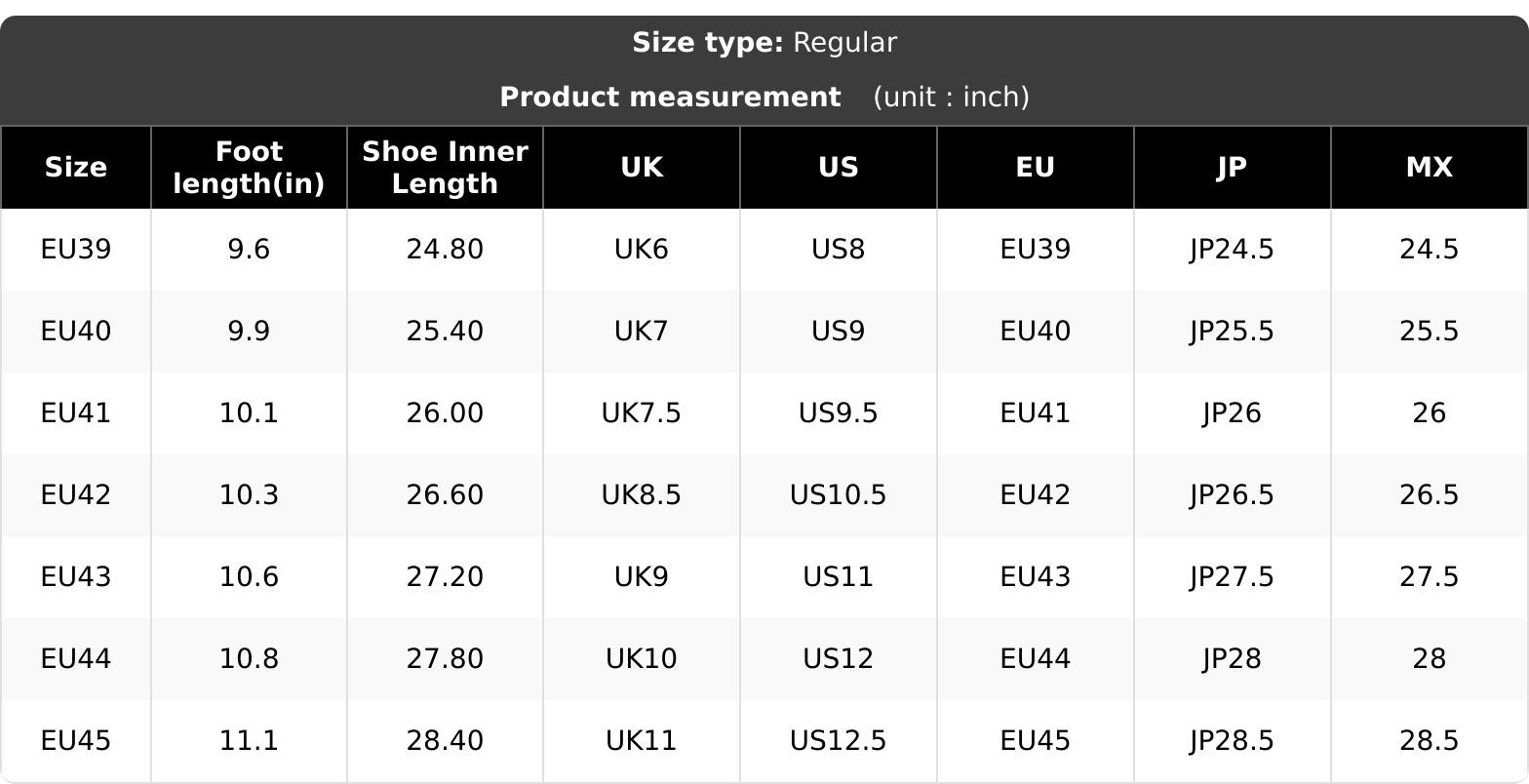Click the (unit : inch) label
The height and width of the screenshot is (784, 1529).
coord(951,98)
